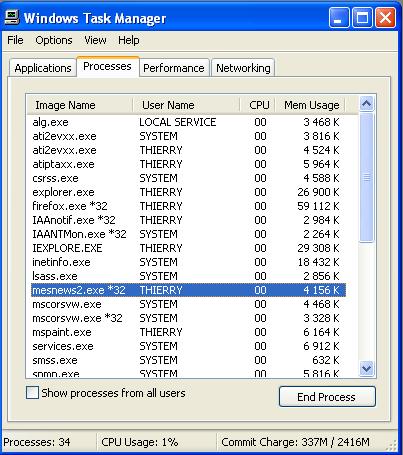Select the services.exe process
This screenshot has width=403, height=455.
[188, 346]
